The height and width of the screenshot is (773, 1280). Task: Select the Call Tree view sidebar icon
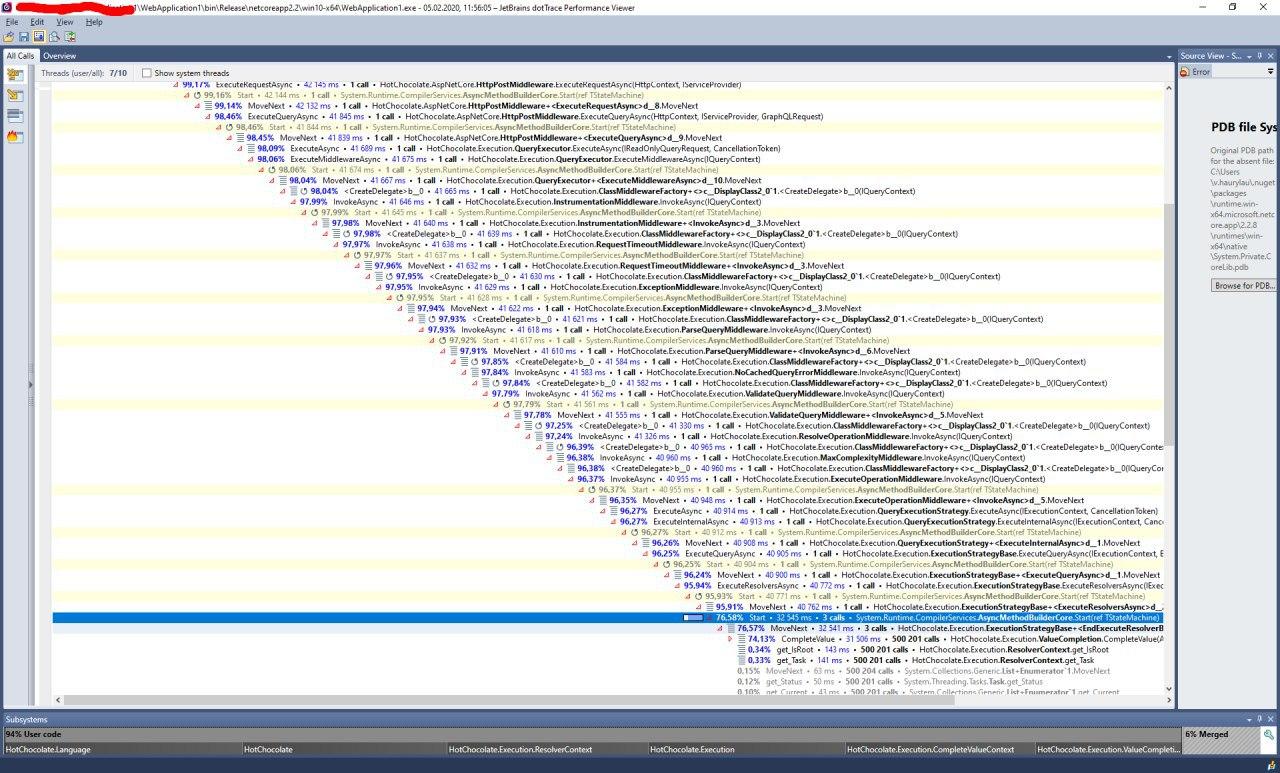[x=15, y=75]
